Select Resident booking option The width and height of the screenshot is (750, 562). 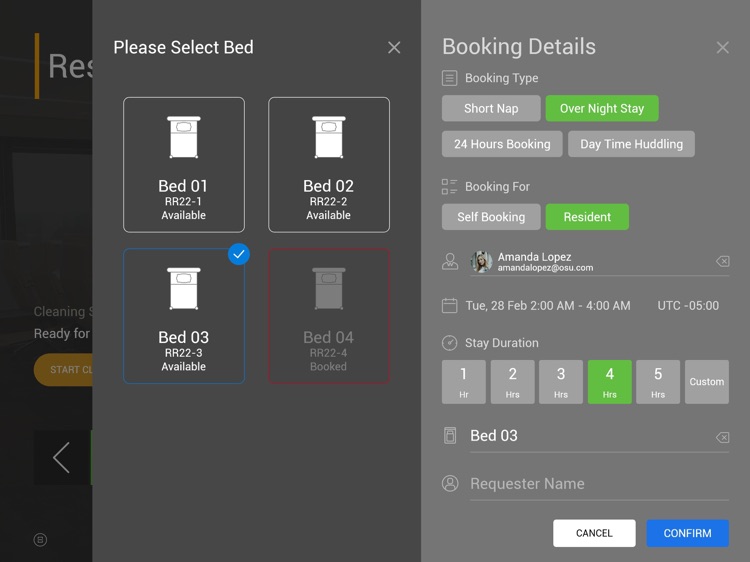[587, 217]
